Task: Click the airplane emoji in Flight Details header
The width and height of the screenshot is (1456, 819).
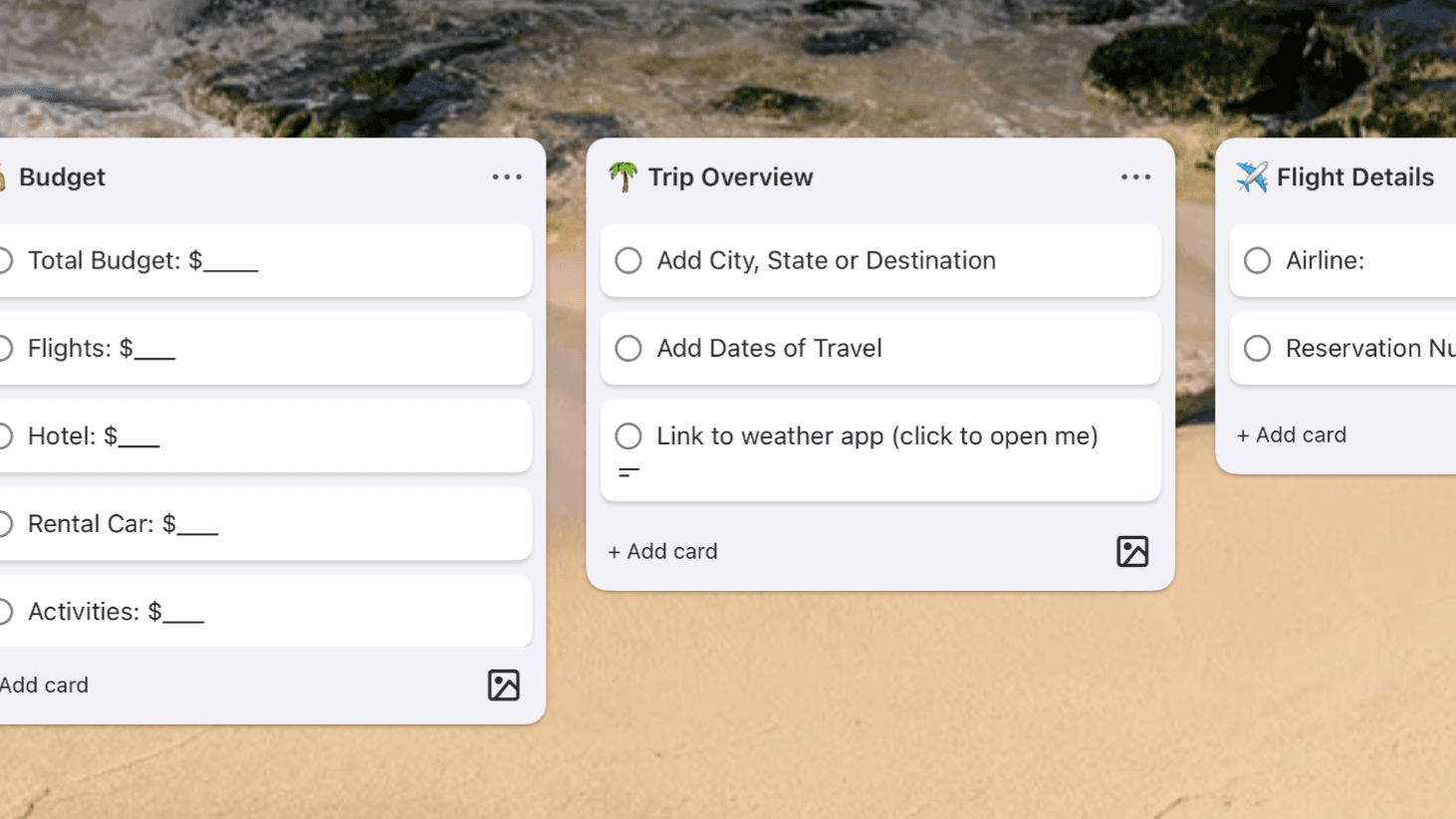Action: 1252,177
